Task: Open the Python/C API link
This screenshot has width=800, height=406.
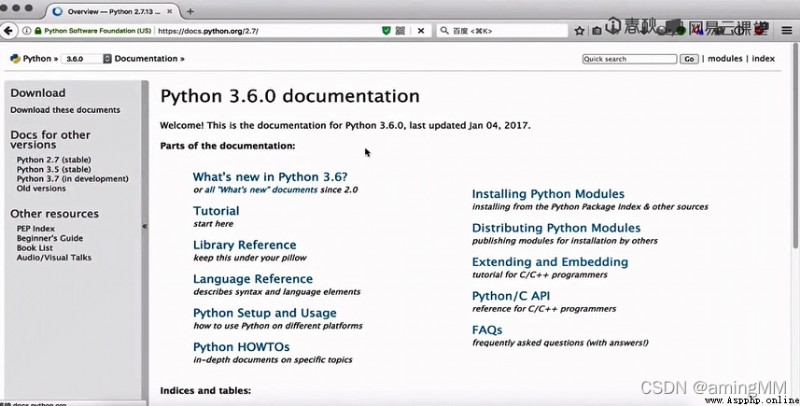Action: coord(511,296)
